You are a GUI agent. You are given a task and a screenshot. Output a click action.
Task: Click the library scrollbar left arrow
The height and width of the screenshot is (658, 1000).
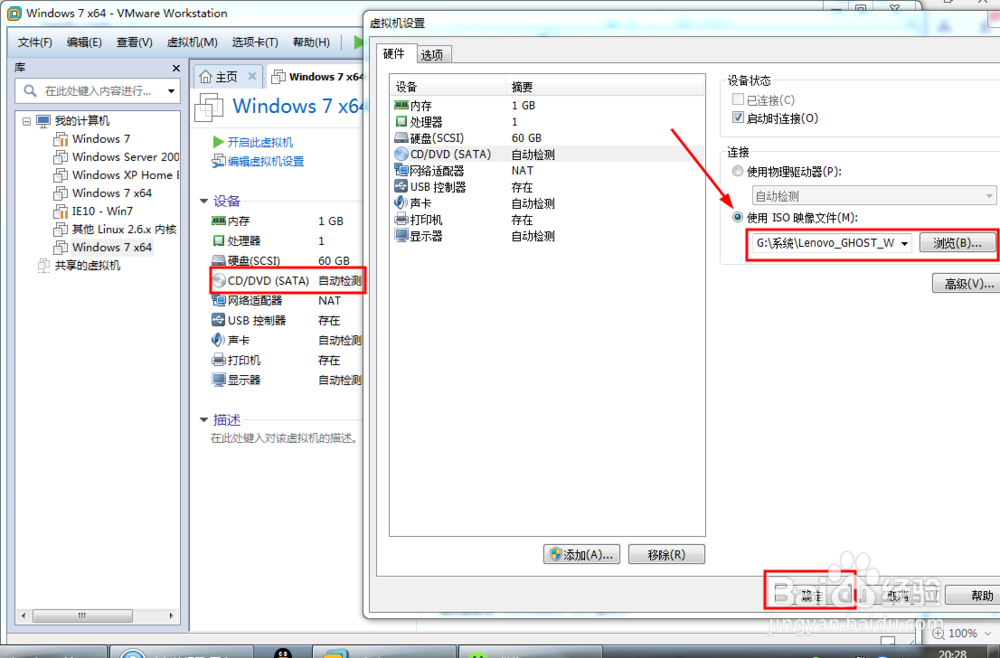tap(24, 616)
